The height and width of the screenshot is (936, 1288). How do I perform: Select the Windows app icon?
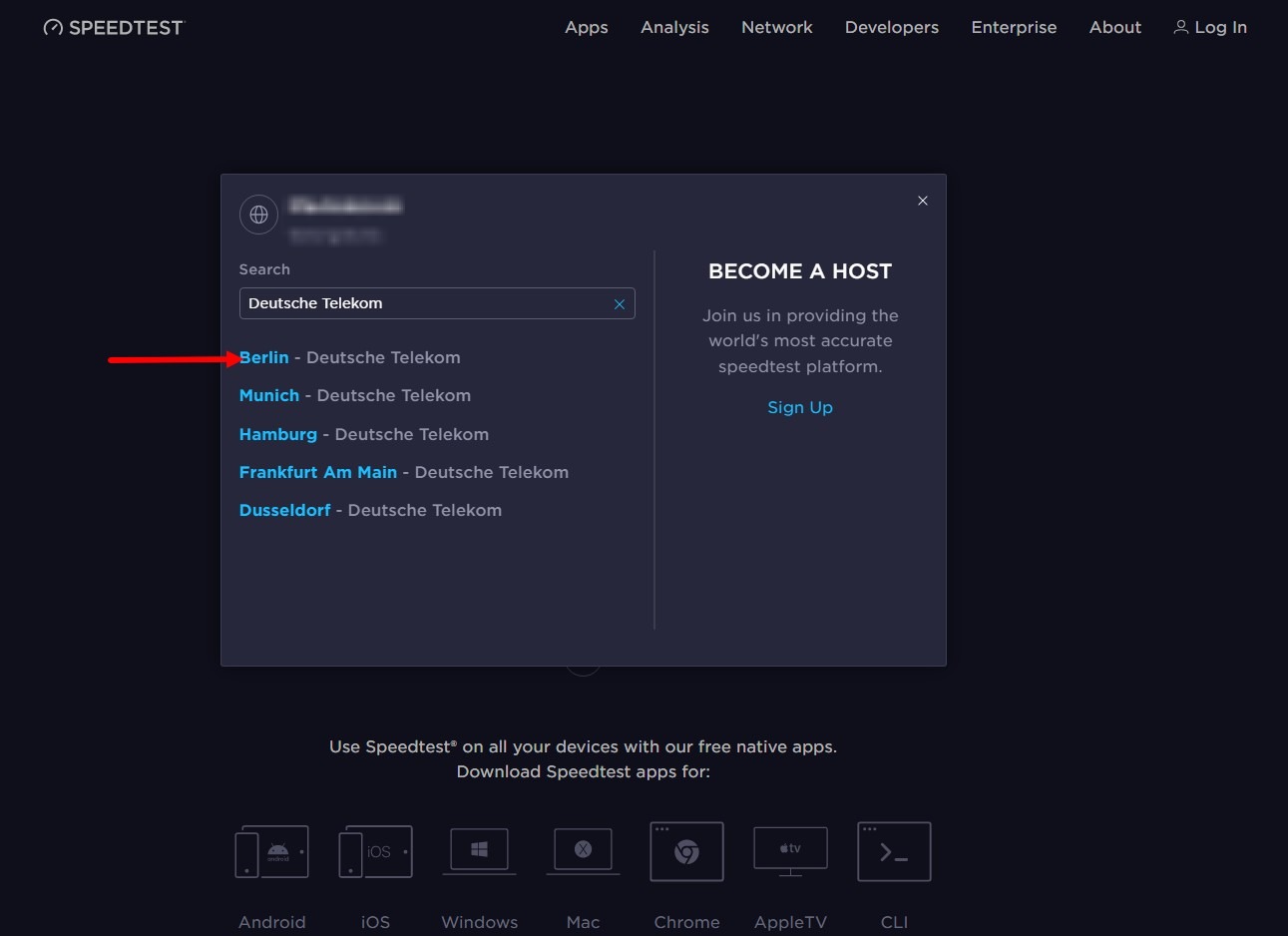[x=479, y=850]
